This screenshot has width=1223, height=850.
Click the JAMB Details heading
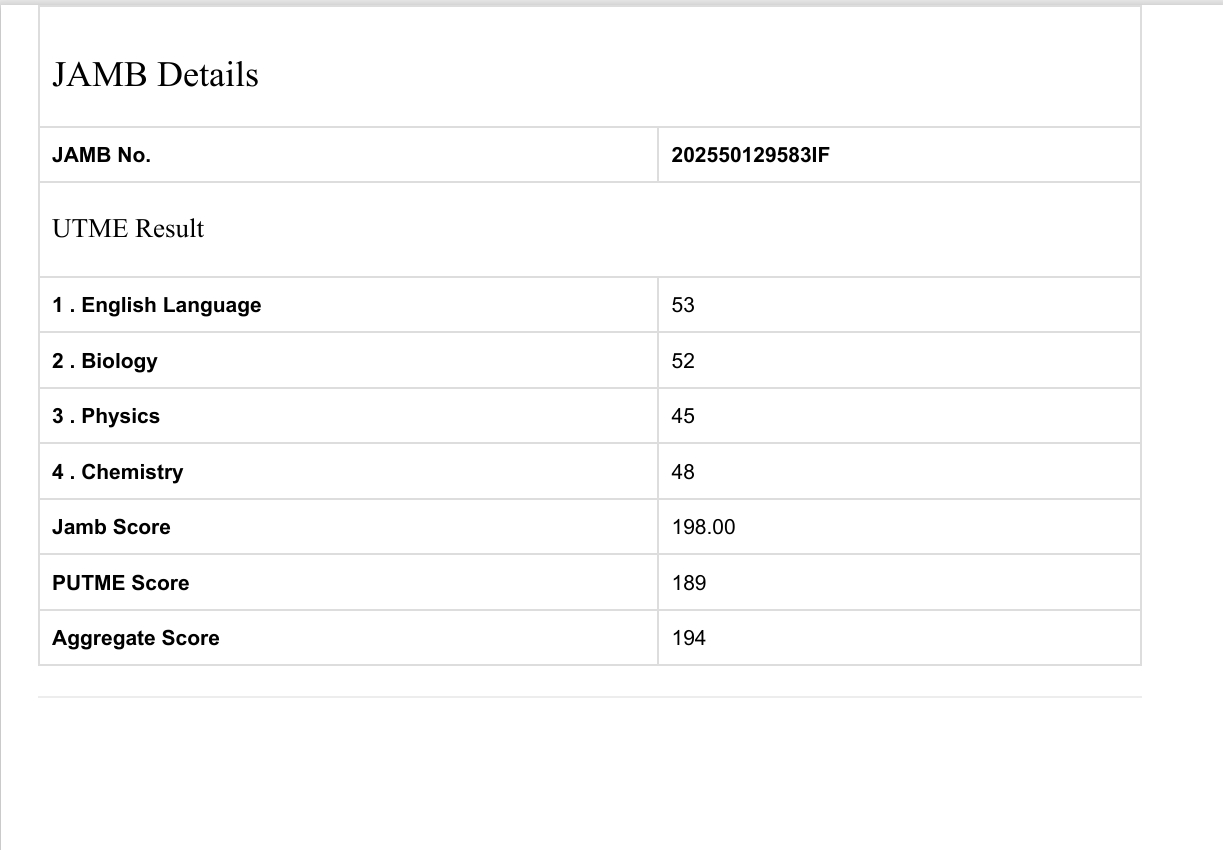point(155,75)
